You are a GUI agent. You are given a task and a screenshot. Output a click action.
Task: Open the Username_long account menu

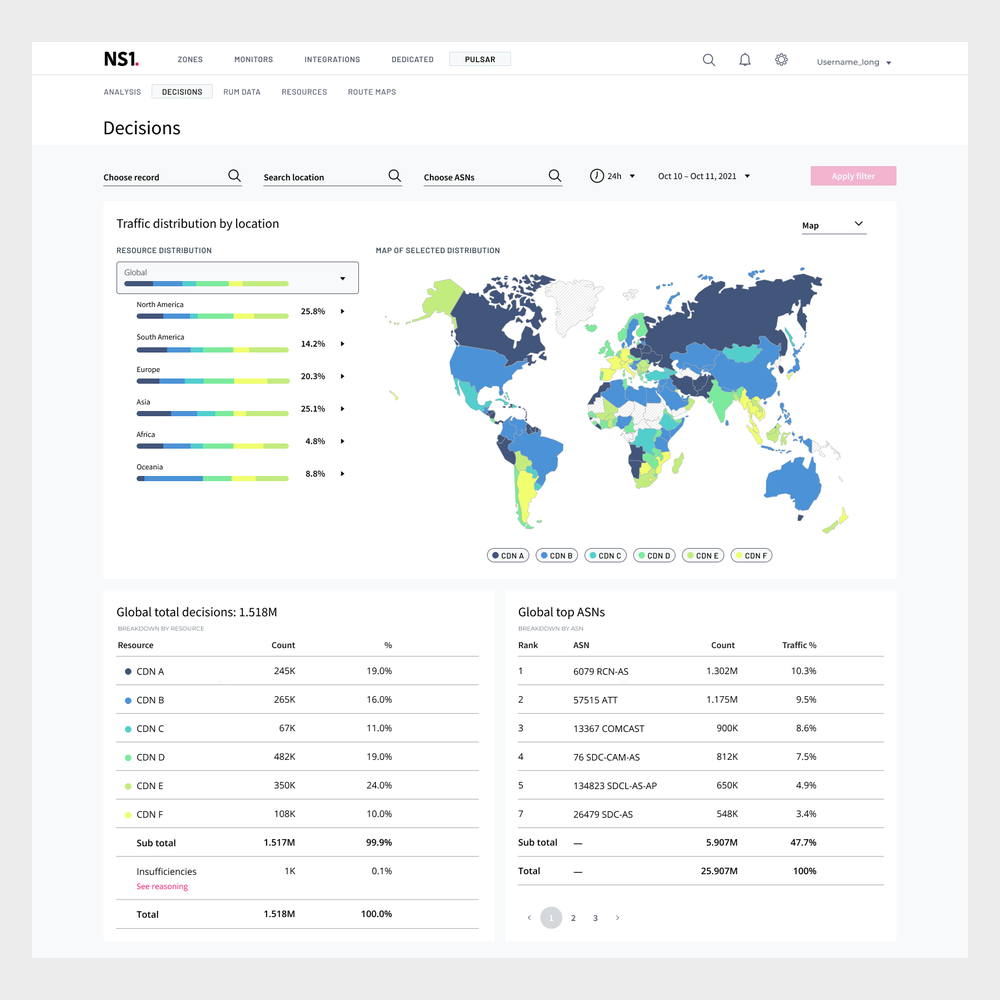[x=854, y=62]
